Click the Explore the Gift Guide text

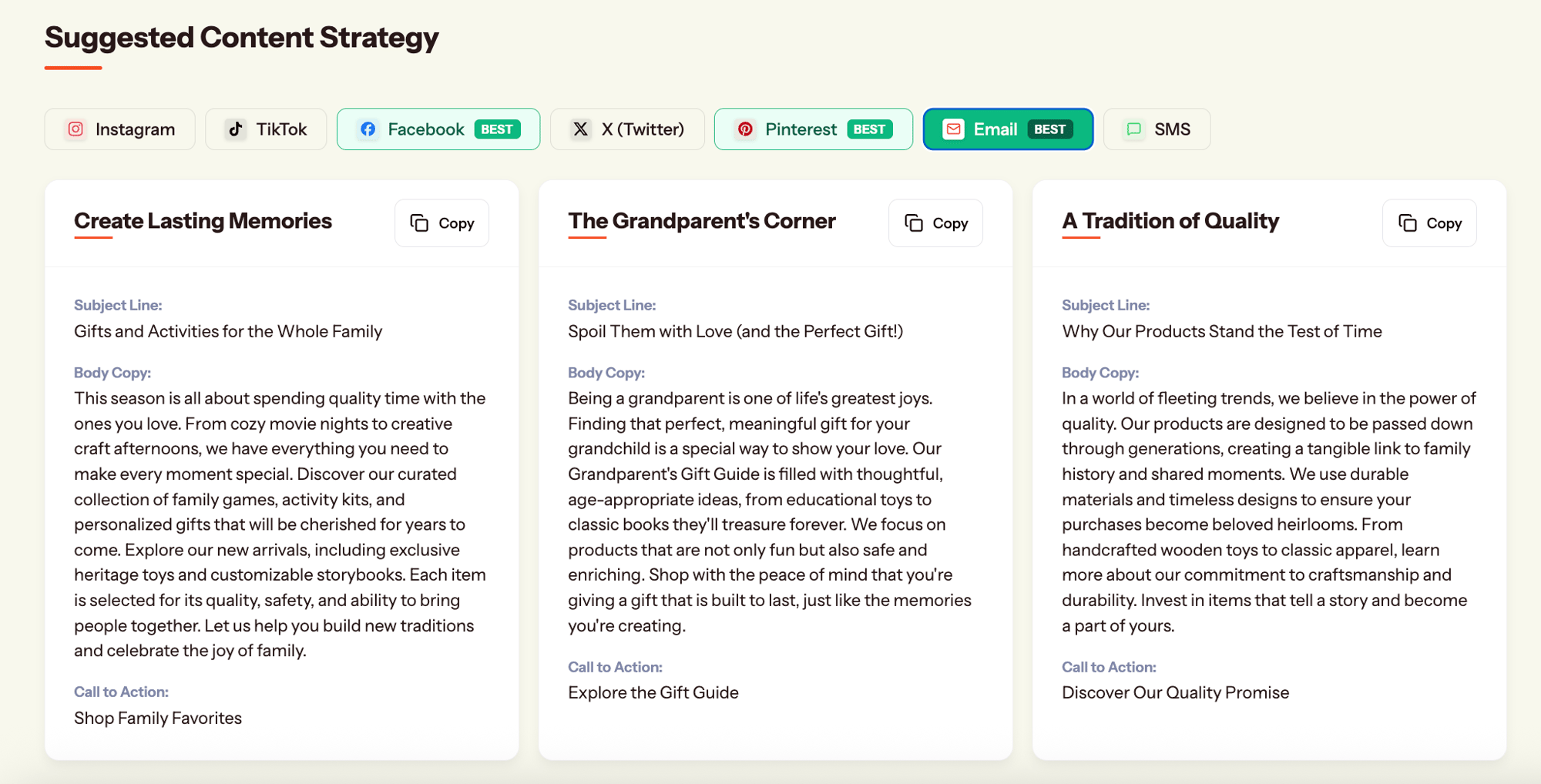[x=653, y=692]
